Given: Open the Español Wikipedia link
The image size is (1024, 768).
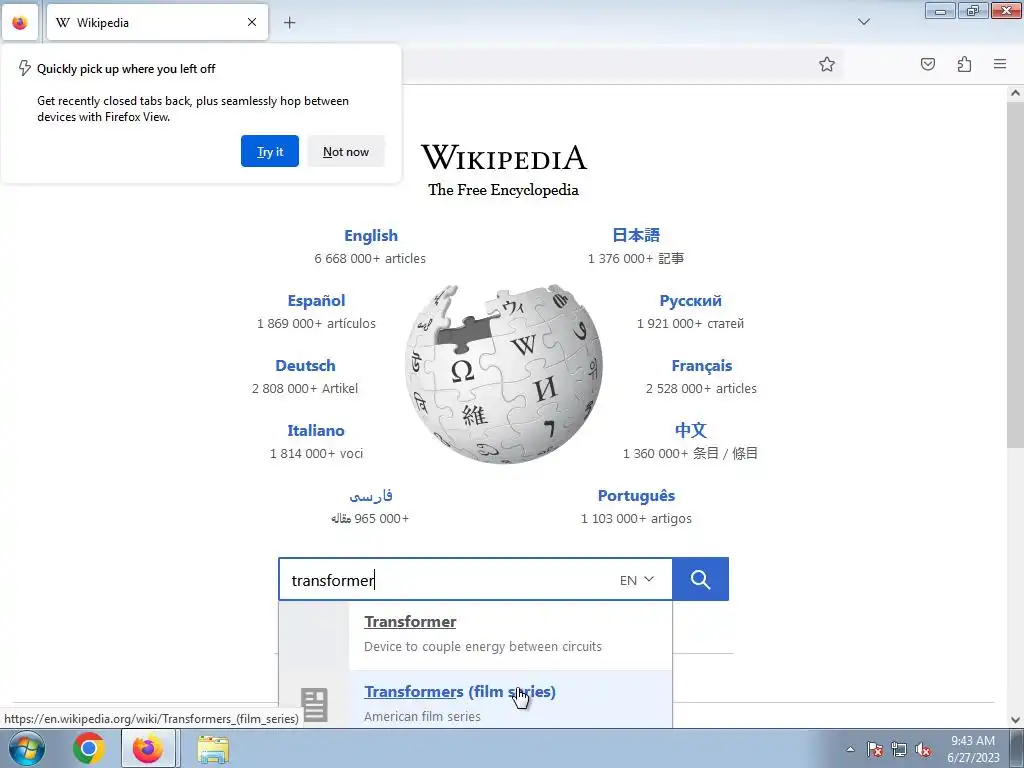Looking at the screenshot, I should click(x=316, y=301).
